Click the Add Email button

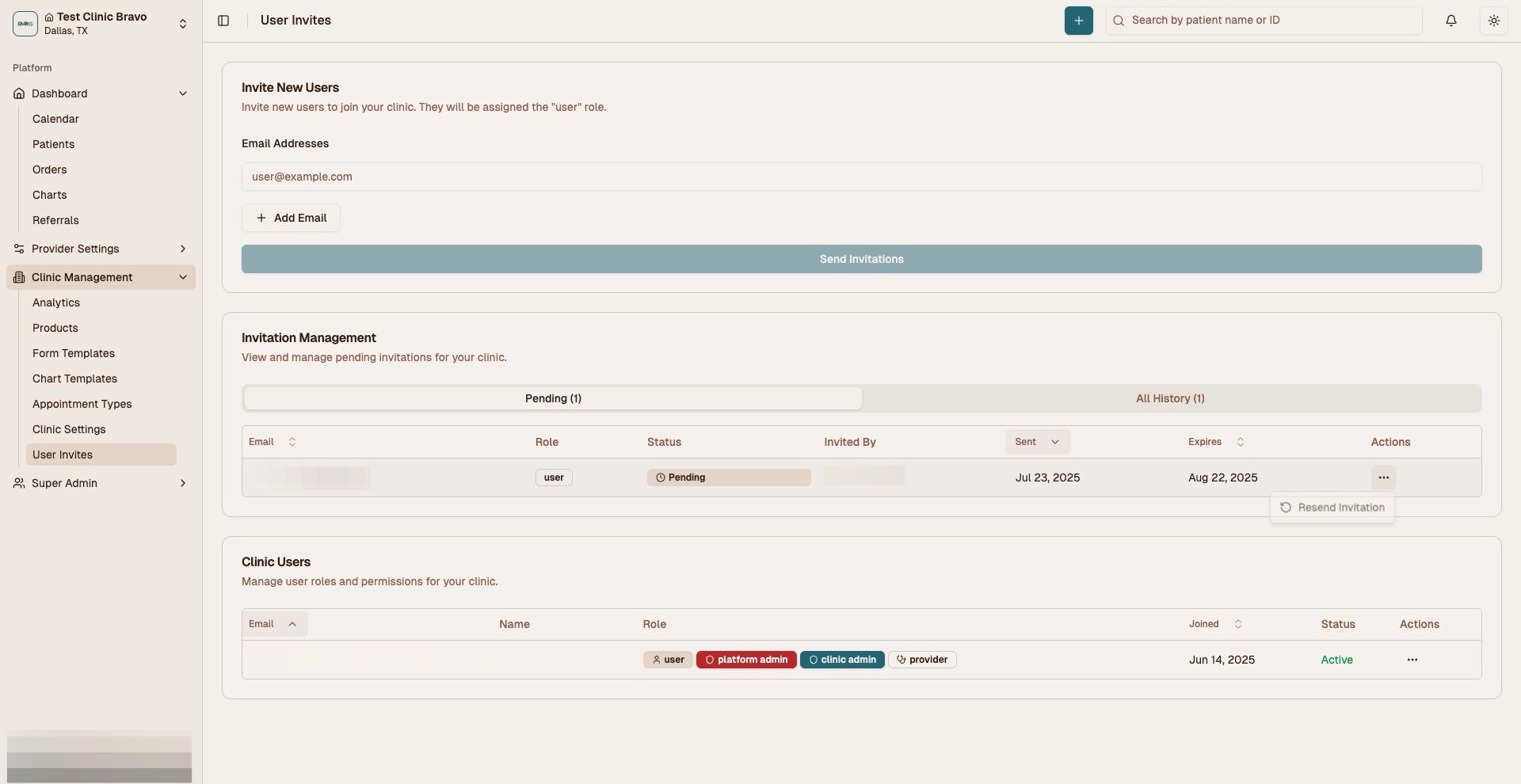pyautogui.click(x=291, y=218)
